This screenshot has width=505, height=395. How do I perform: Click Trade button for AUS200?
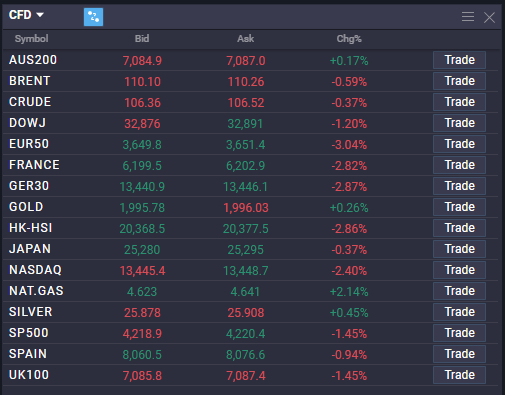click(459, 60)
